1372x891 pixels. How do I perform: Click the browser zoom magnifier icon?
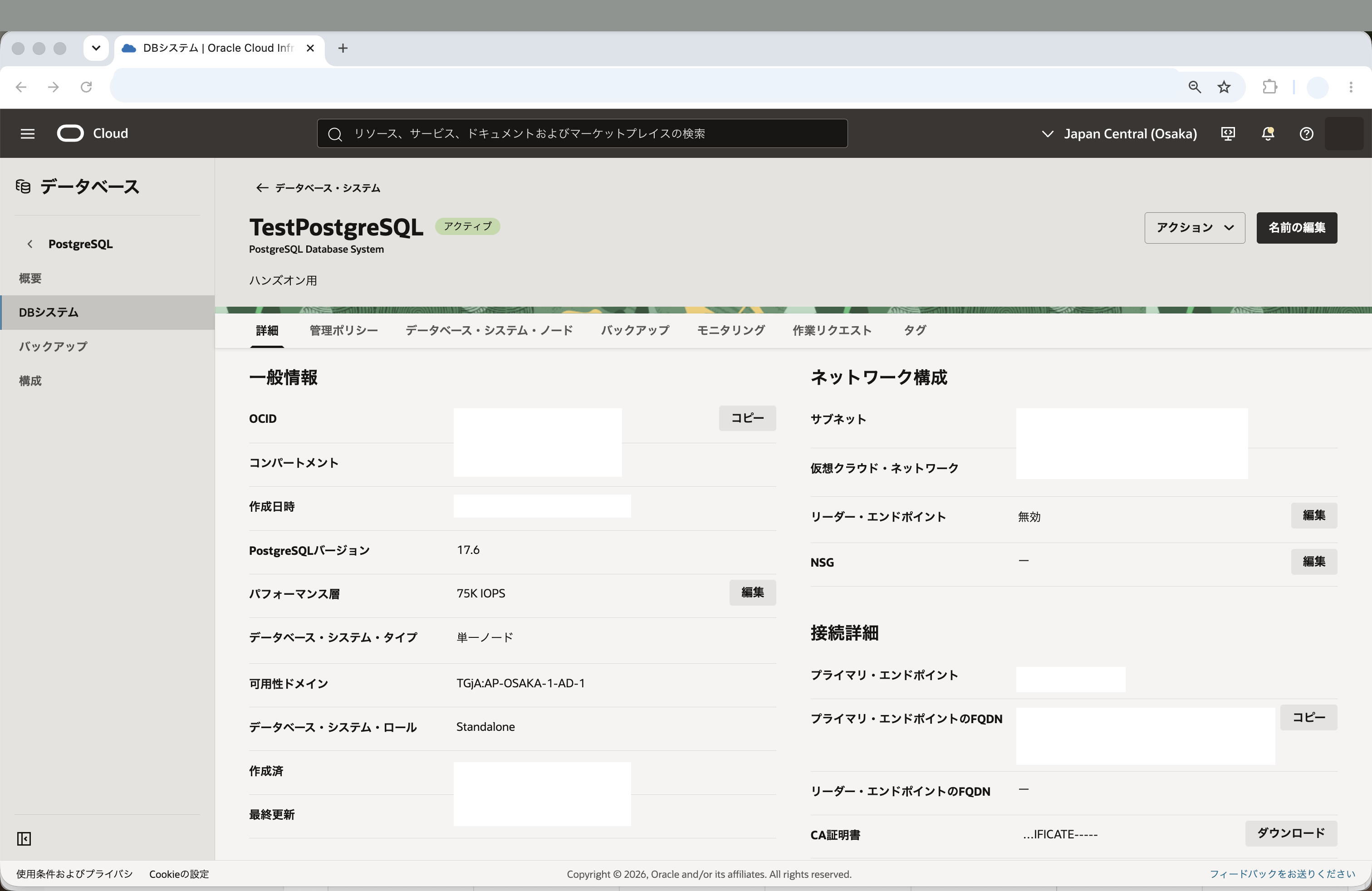(x=1195, y=87)
